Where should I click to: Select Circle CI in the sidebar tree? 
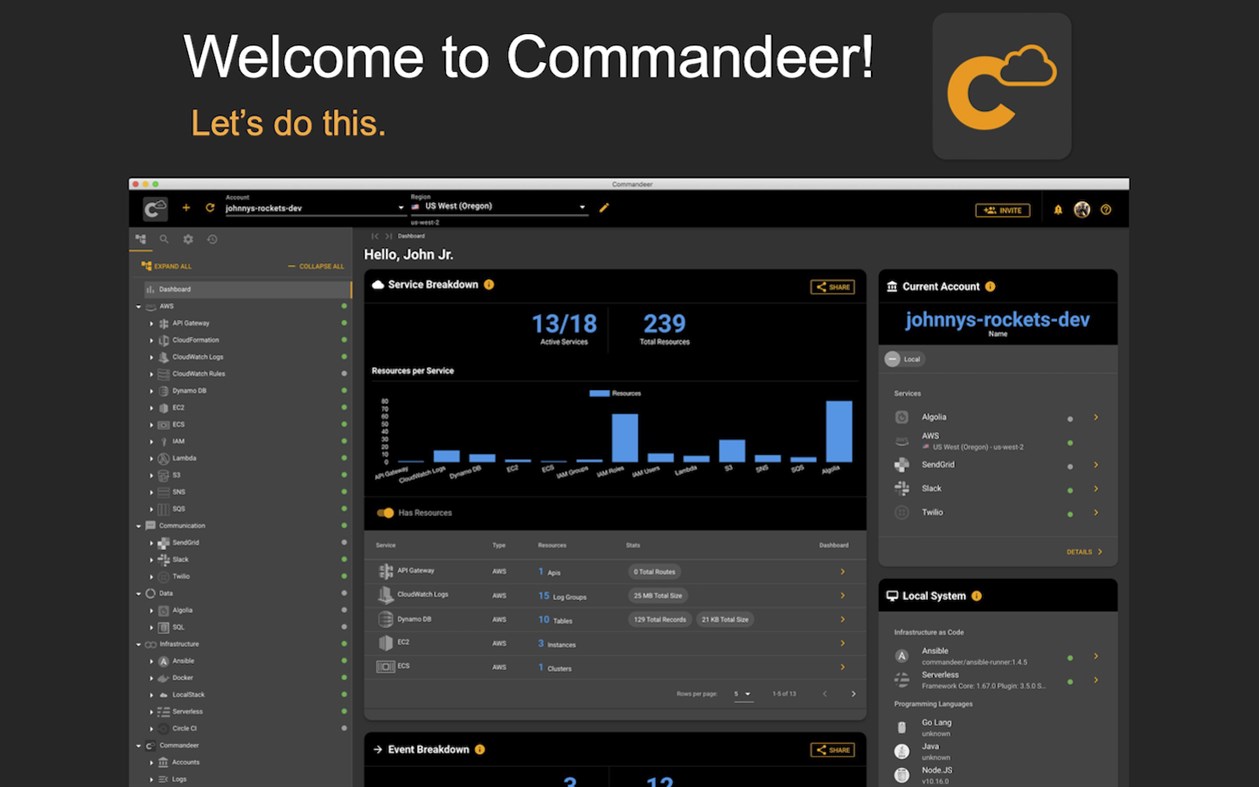click(x=184, y=729)
